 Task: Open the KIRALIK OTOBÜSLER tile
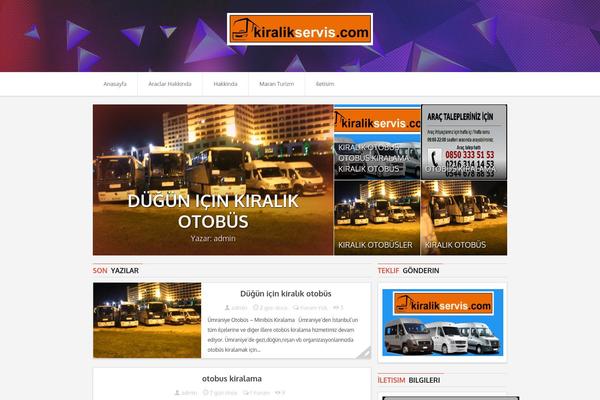coord(377,218)
